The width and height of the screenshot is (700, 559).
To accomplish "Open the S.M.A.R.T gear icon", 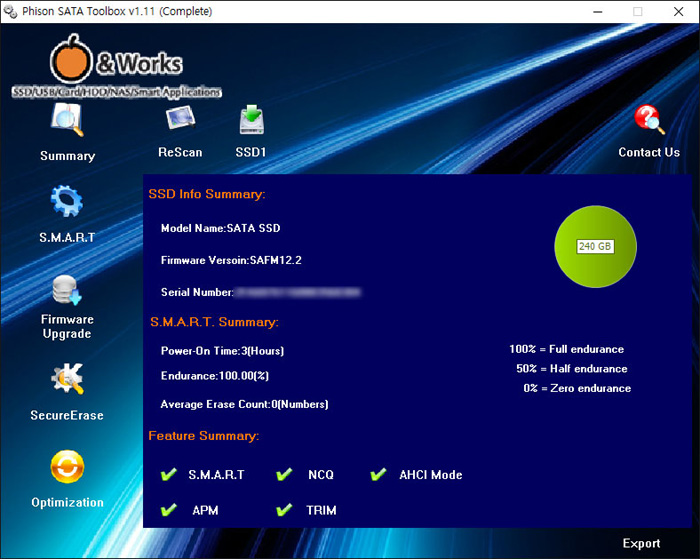I will [67, 201].
